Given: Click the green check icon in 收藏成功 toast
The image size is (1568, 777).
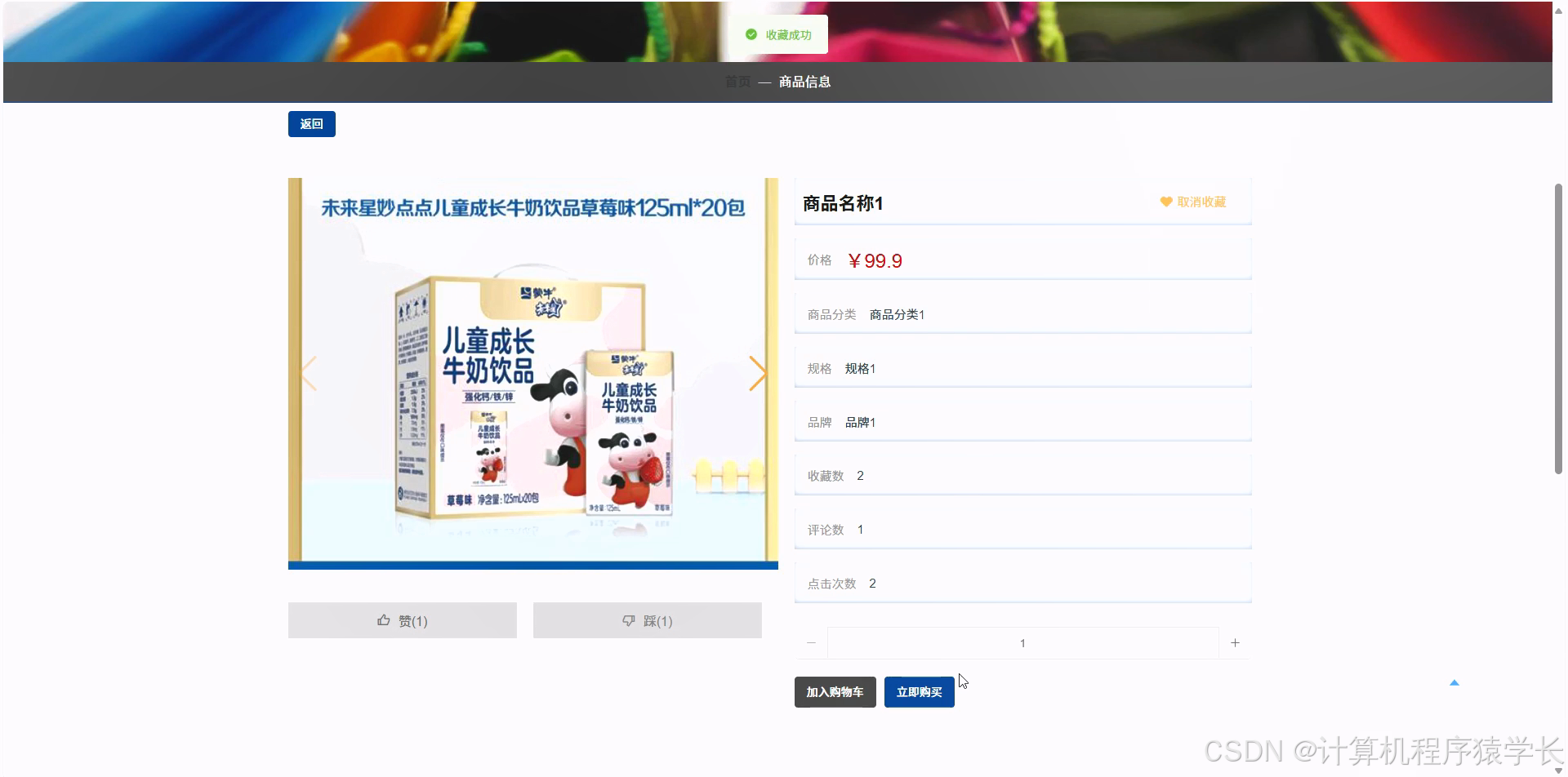Looking at the screenshot, I should click(x=751, y=34).
